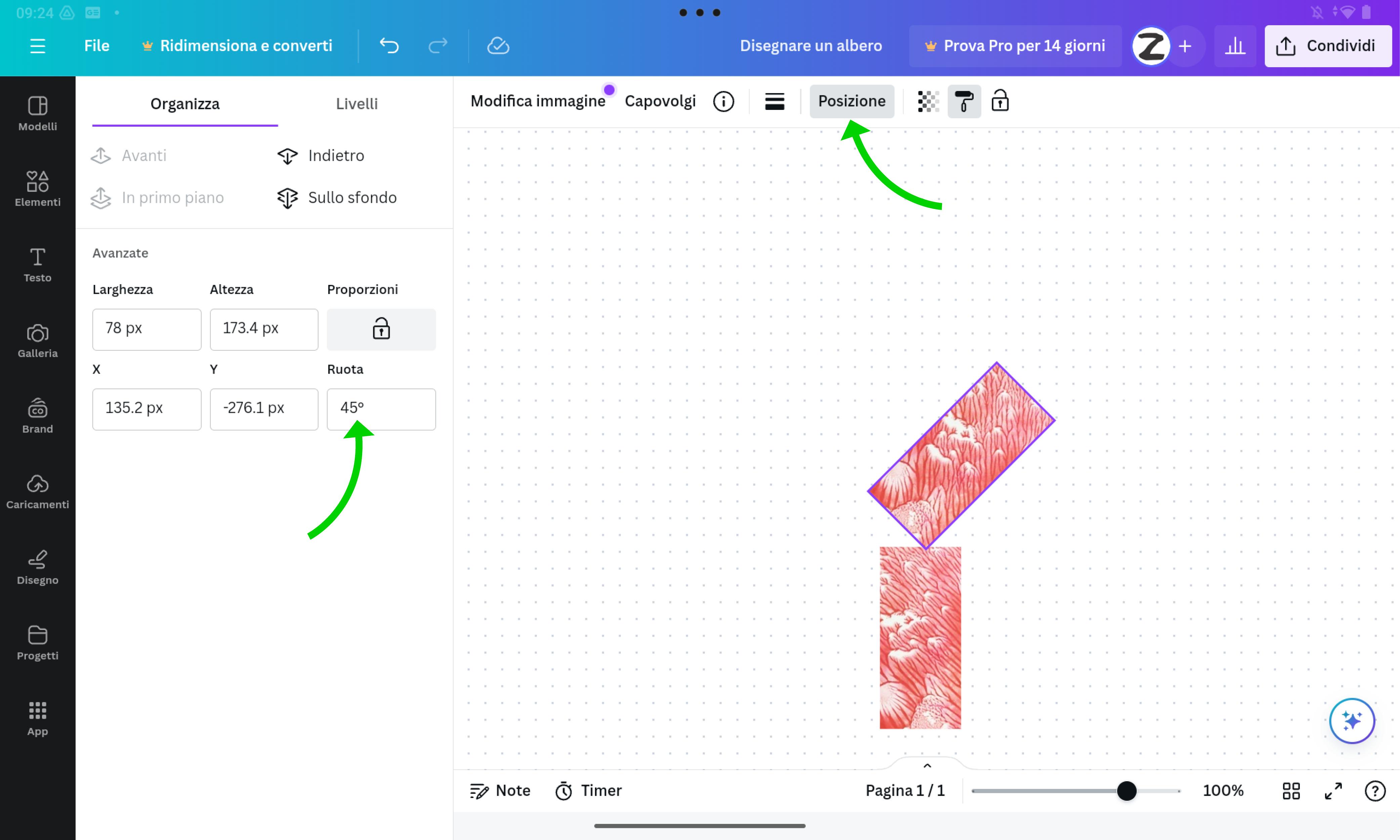Open the File menu
Viewport: 1400px width, 840px height.
tap(97, 46)
